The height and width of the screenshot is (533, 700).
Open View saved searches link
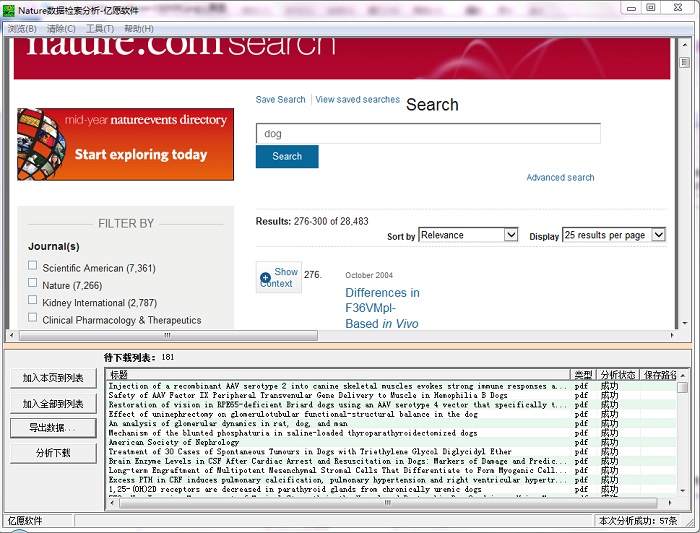coord(358,100)
